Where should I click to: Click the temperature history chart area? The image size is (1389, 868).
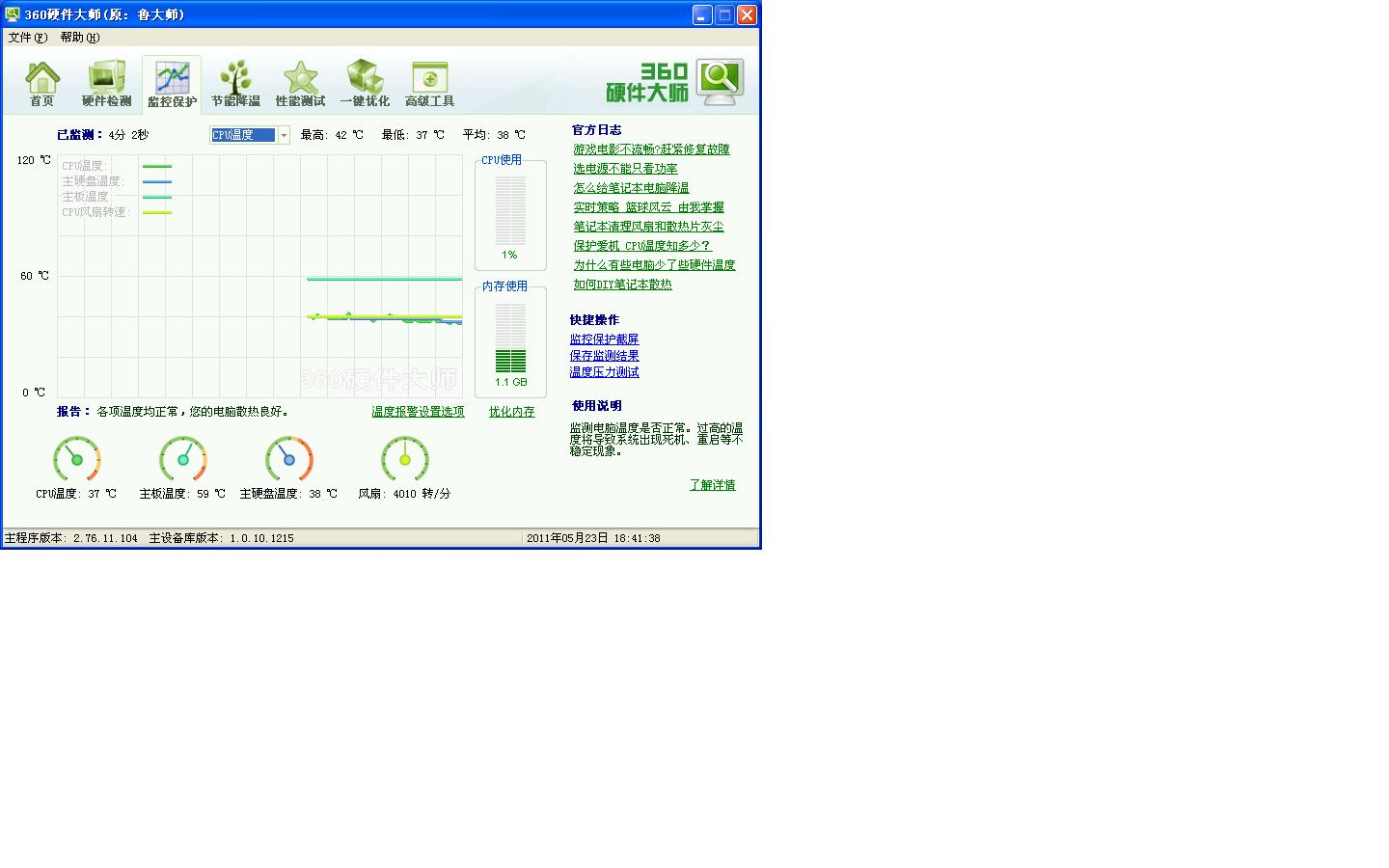tap(259, 276)
